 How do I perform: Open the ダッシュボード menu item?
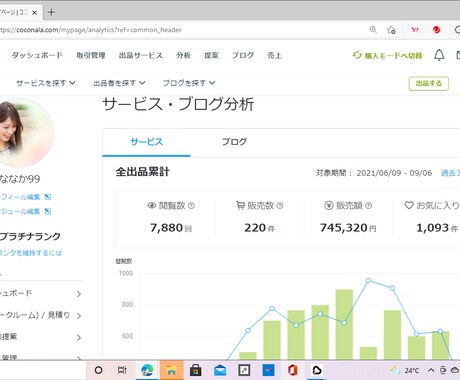coord(37,55)
